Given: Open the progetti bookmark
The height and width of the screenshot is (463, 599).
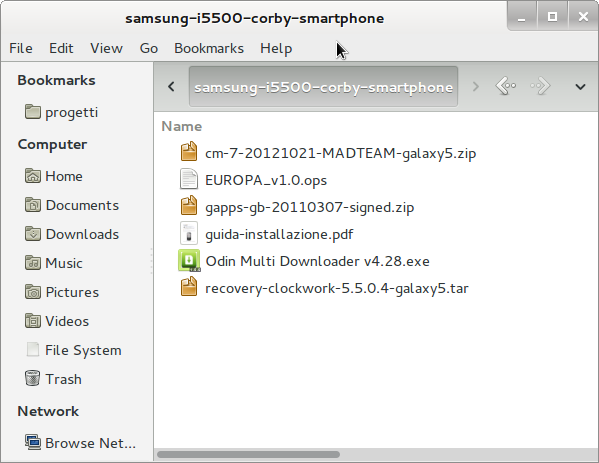Looking at the screenshot, I should [x=62, y=112].
